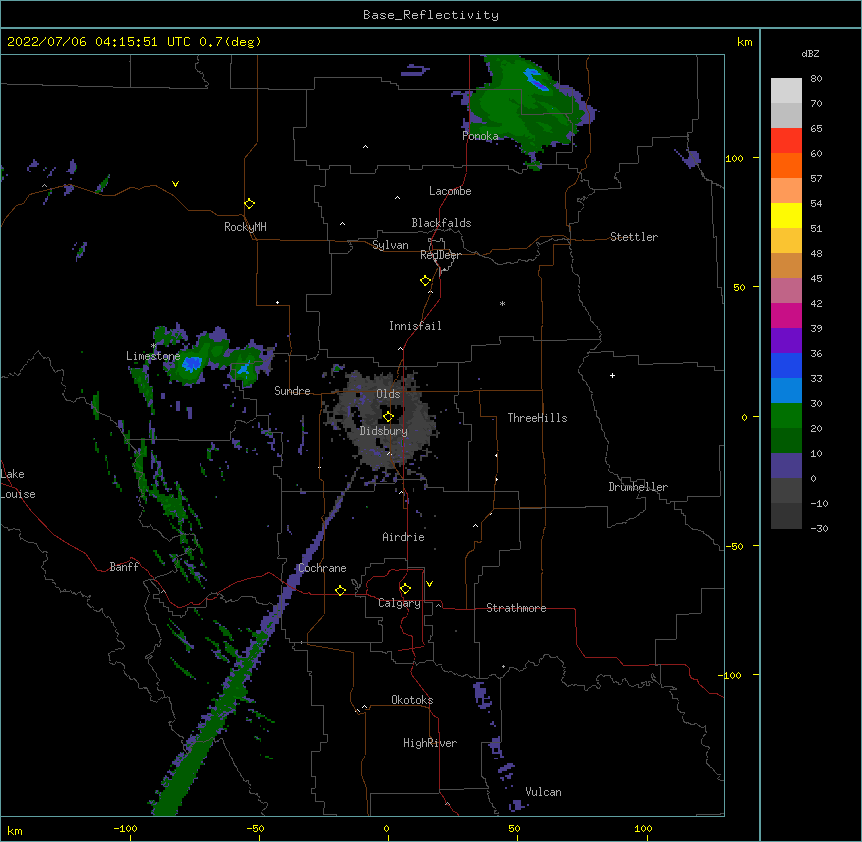The image size is (862, 842).
Task: Click the -30 label at legend bottom
Action: 819,528
